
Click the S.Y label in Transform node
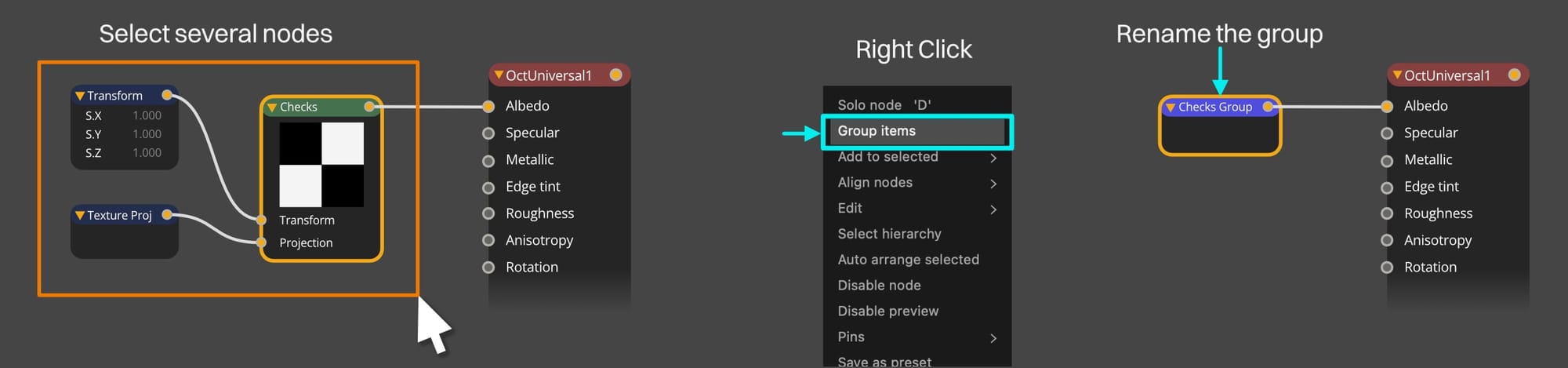[93, 134]
